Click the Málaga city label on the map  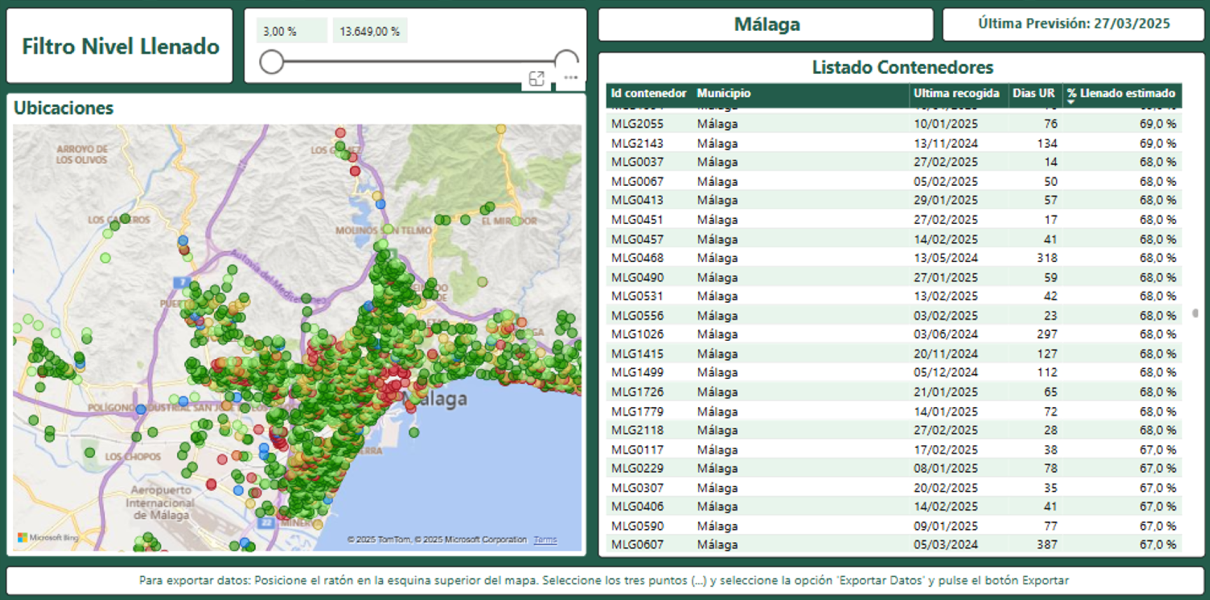437,399
